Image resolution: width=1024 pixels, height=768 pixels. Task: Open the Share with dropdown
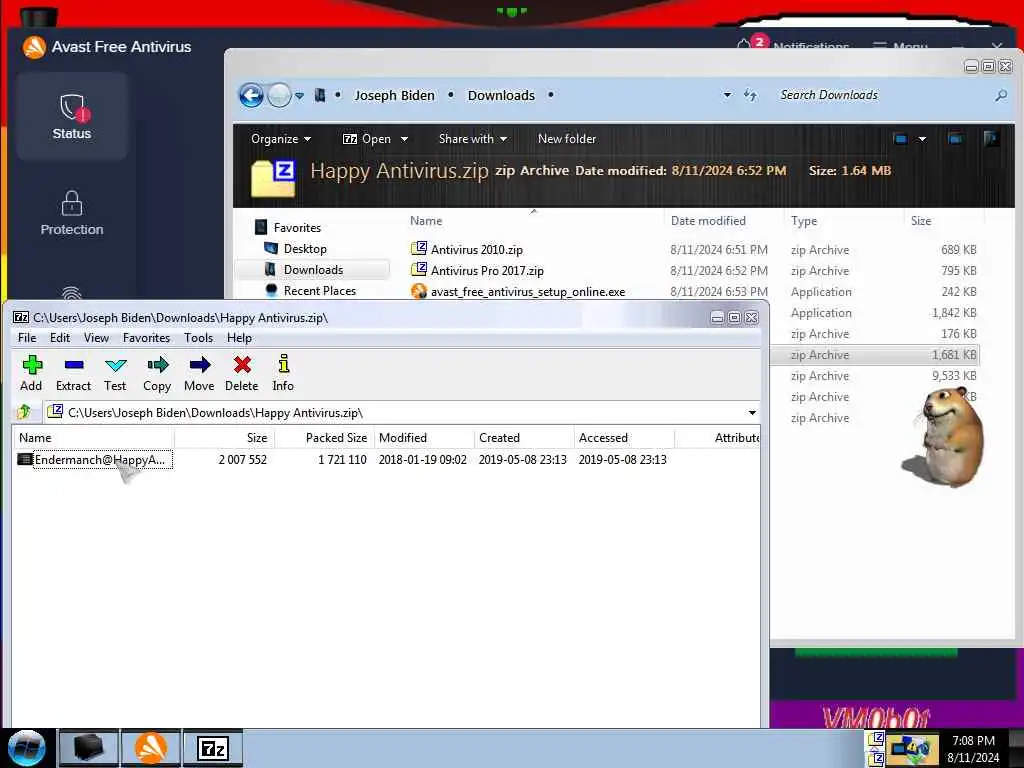pyautogui.click(x=473, y=138)
